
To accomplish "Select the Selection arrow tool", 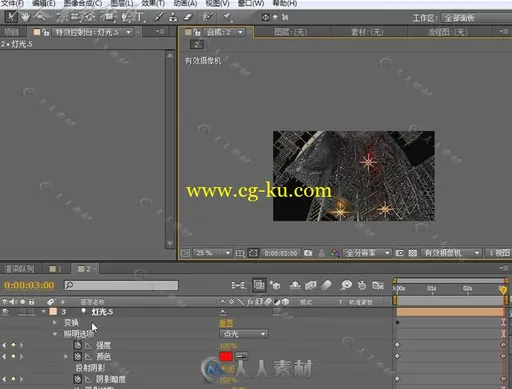I will coord(11,17).
